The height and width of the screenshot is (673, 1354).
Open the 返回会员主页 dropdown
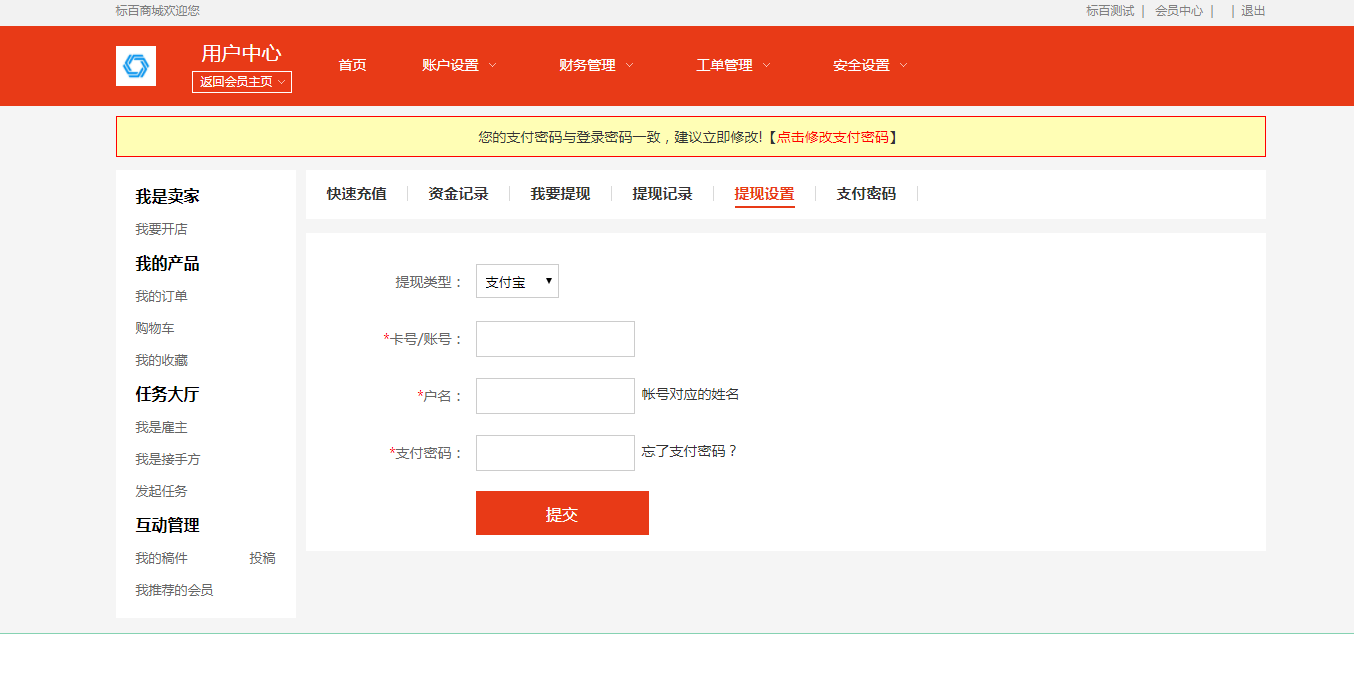coord(242,82)
